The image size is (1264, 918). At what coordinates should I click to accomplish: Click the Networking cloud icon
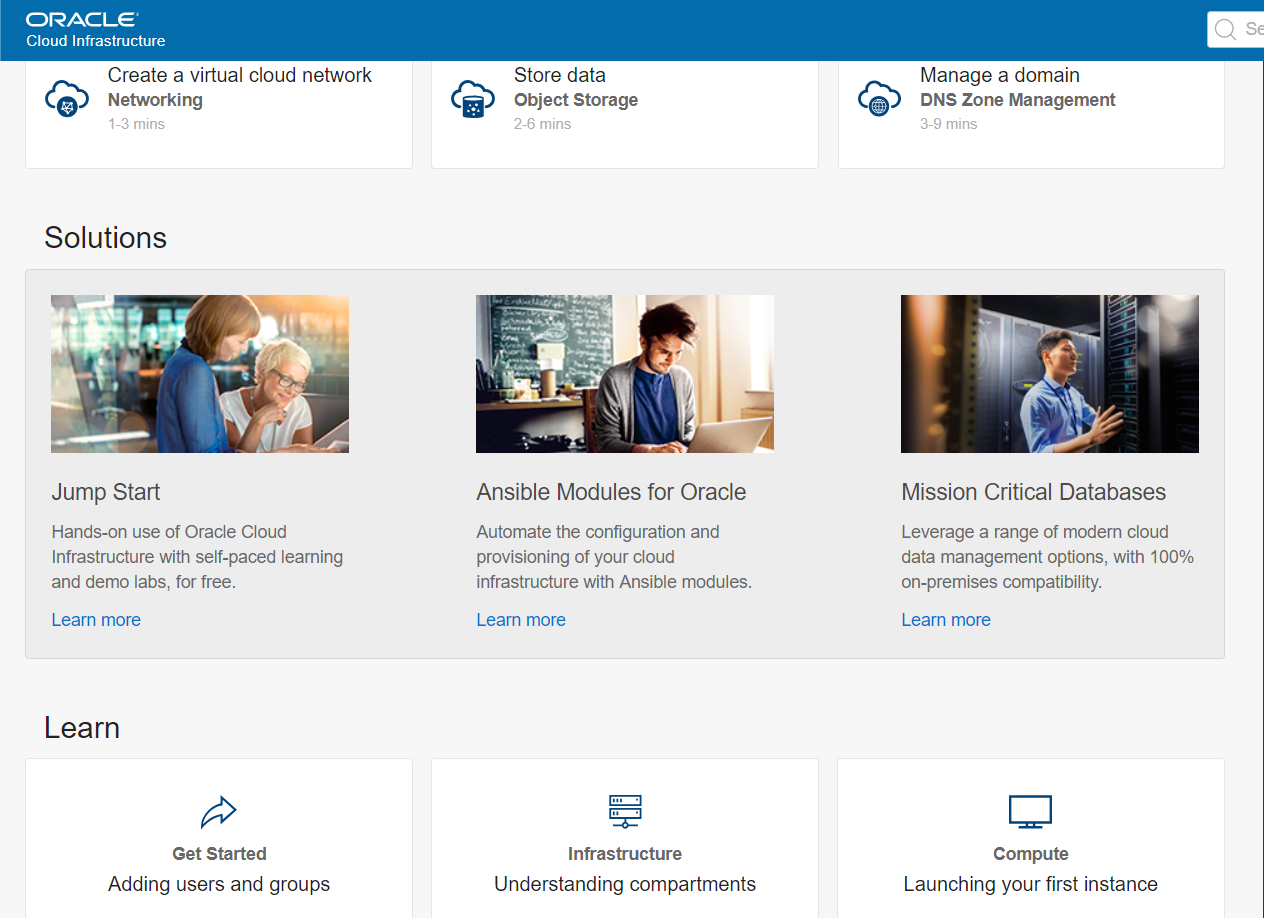tap(67, 99)
